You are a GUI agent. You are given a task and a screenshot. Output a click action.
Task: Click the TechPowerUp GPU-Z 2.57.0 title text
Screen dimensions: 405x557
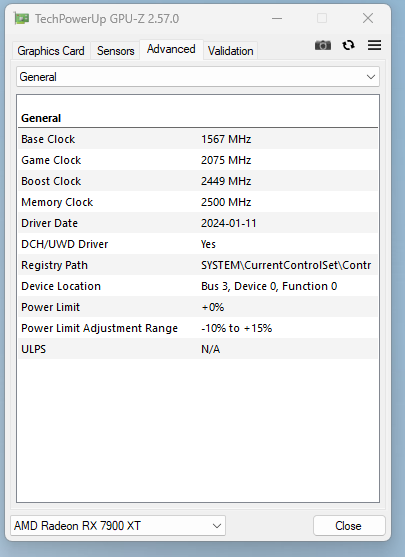pyautogui.click(x=107, y=18)
